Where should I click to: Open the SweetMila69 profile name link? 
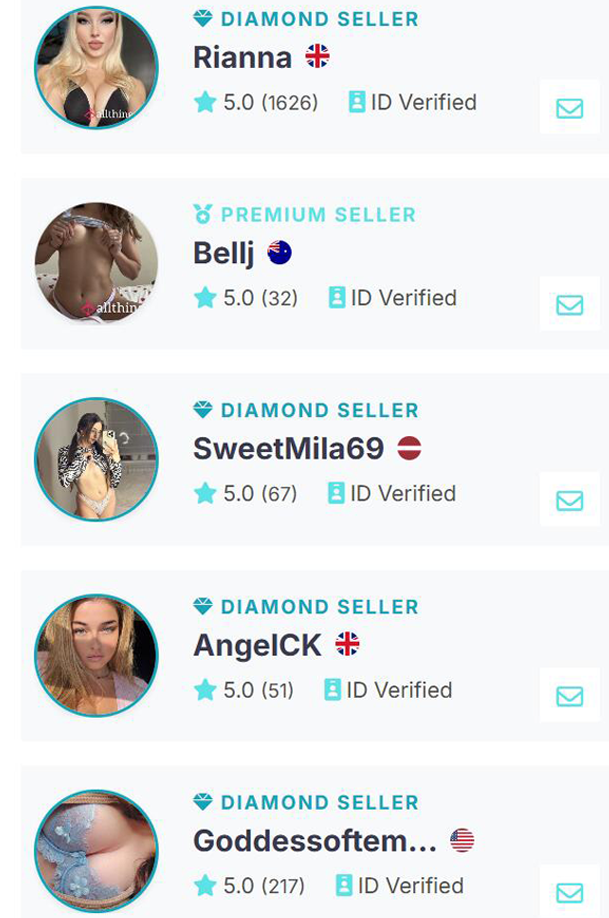(x=288, y=449)
